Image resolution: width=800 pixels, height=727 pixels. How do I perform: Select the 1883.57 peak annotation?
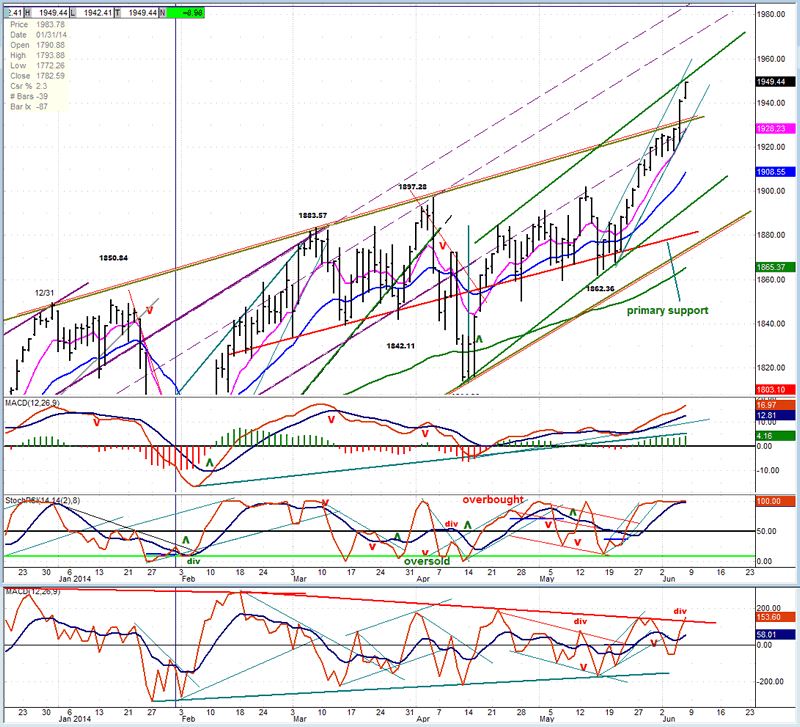point(313,215)
